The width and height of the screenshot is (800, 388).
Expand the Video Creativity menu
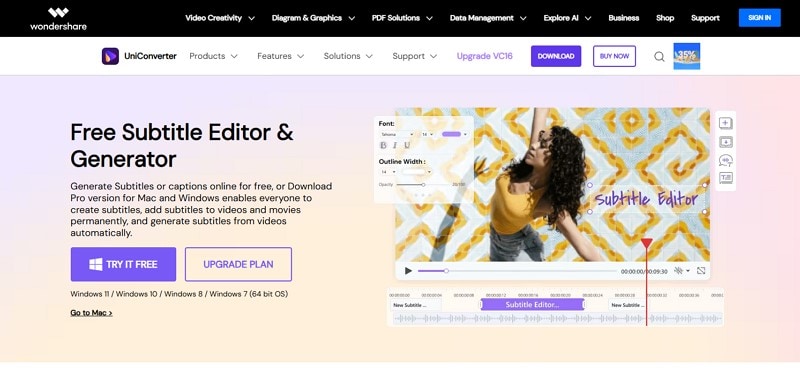pos(220,18)
